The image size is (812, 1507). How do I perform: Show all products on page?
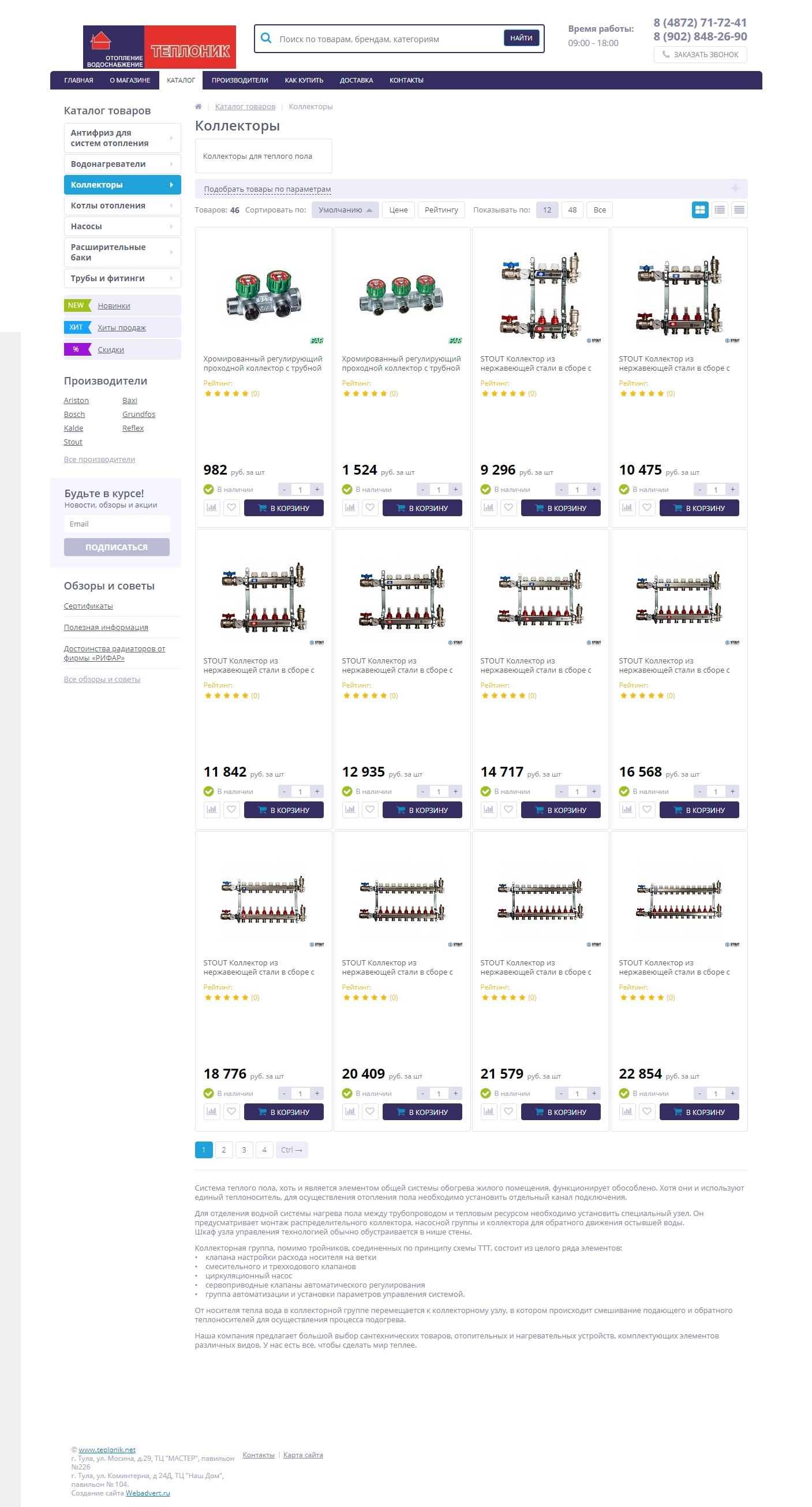point(599,210)
